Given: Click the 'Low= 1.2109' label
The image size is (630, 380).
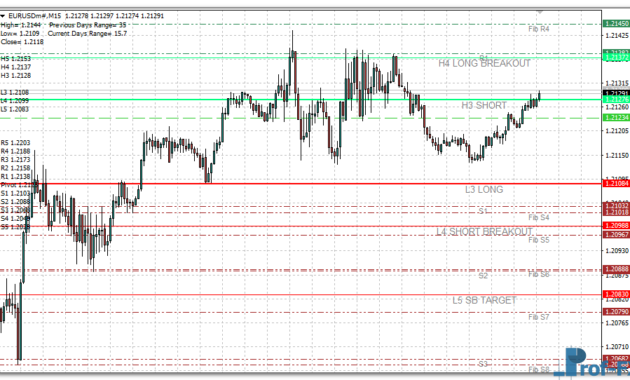Looking at the screenshot, I should (20, 33).
